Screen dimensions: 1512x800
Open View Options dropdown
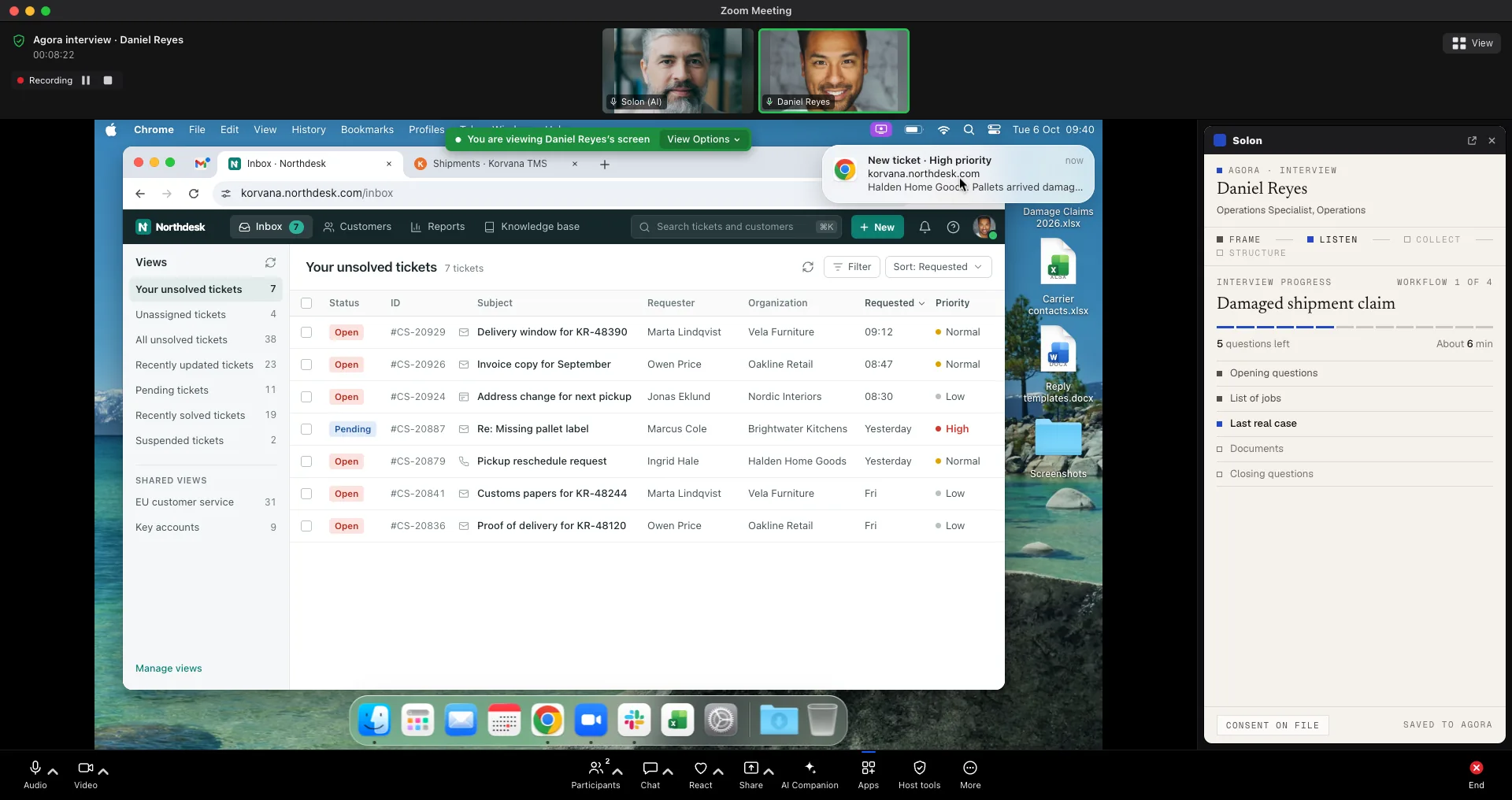703,139
